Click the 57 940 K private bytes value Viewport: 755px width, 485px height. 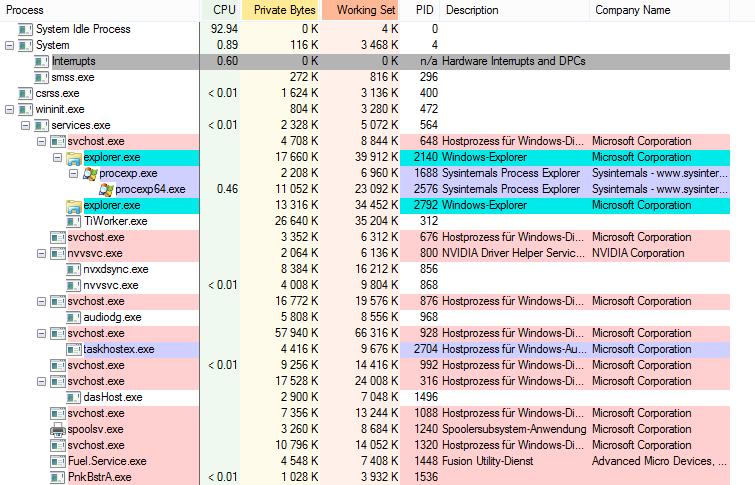click(x=297, y=333)
